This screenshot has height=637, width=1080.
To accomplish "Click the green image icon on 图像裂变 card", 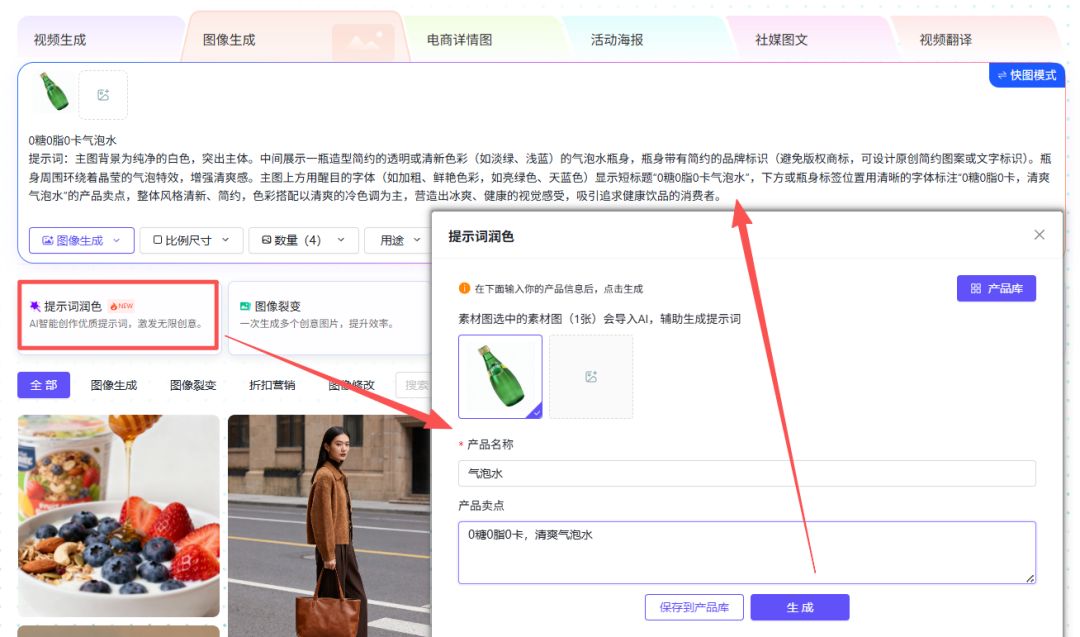I will click(245, 307).
